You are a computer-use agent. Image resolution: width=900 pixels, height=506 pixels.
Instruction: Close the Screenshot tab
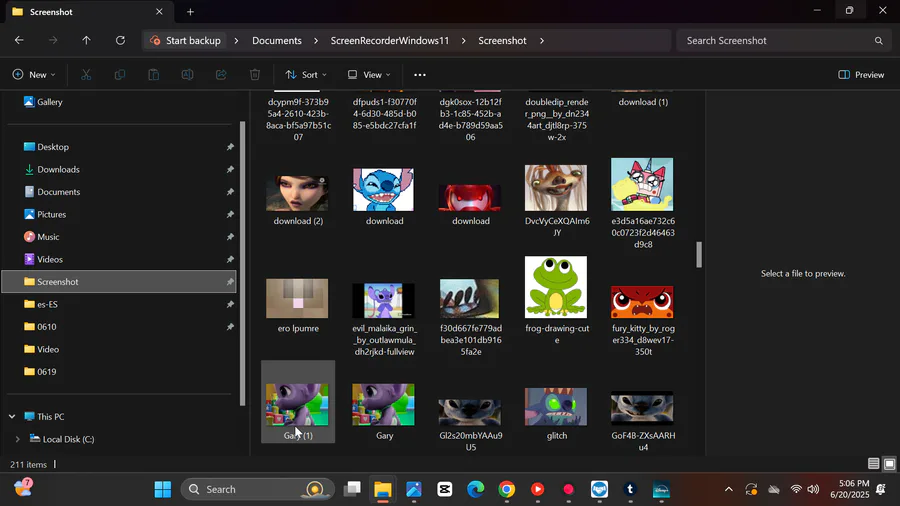pos(159,11)
